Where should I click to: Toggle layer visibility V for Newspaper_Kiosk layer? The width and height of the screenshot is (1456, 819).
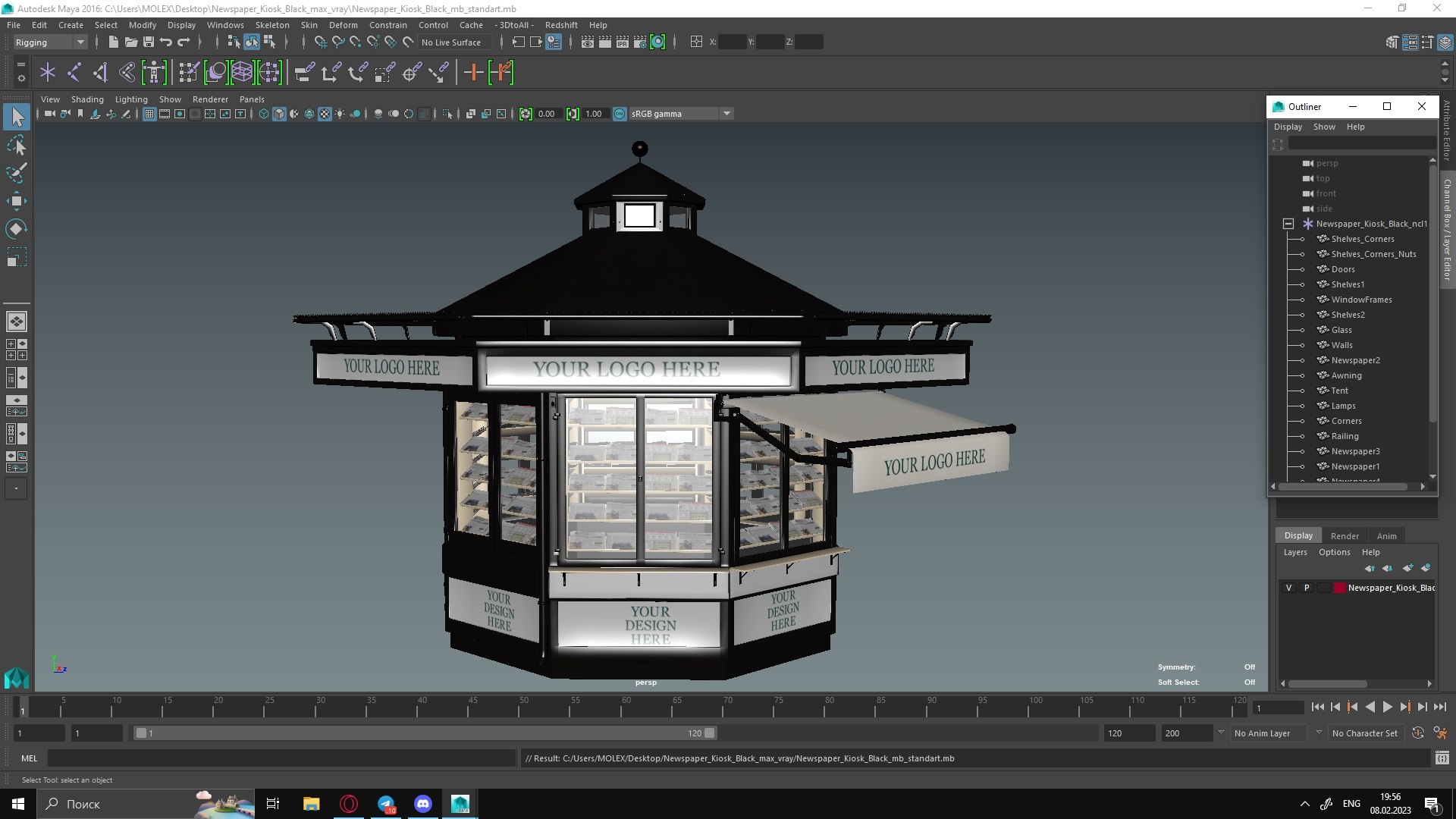click(1288, 588)
